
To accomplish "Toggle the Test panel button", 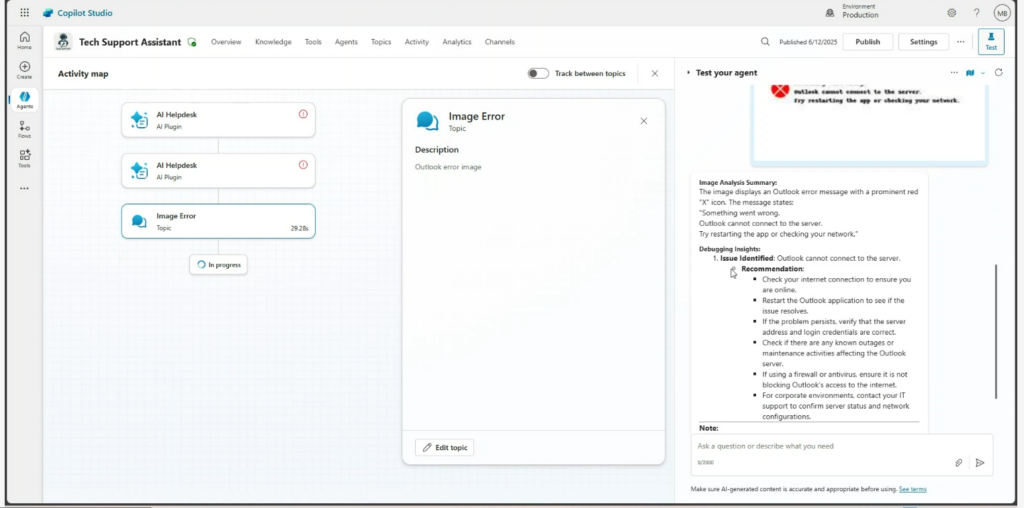I will coord(991,40).
